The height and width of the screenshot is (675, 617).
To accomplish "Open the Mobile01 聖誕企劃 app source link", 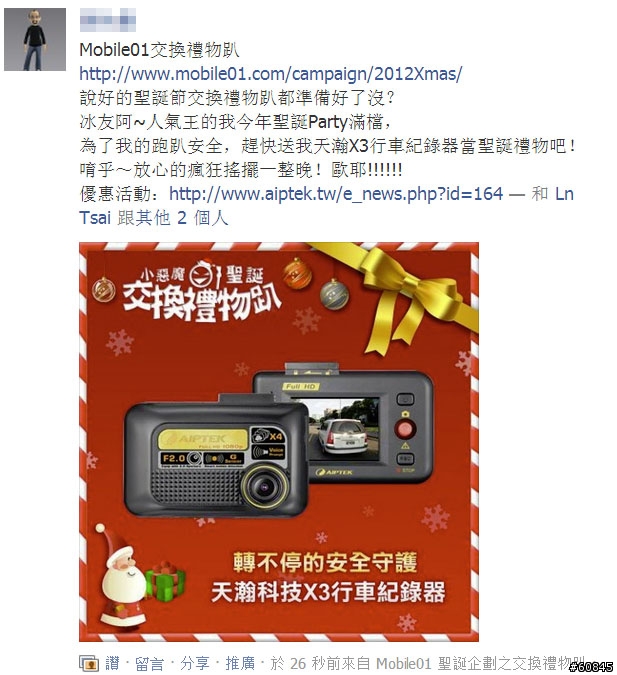I will pos(480,663).
